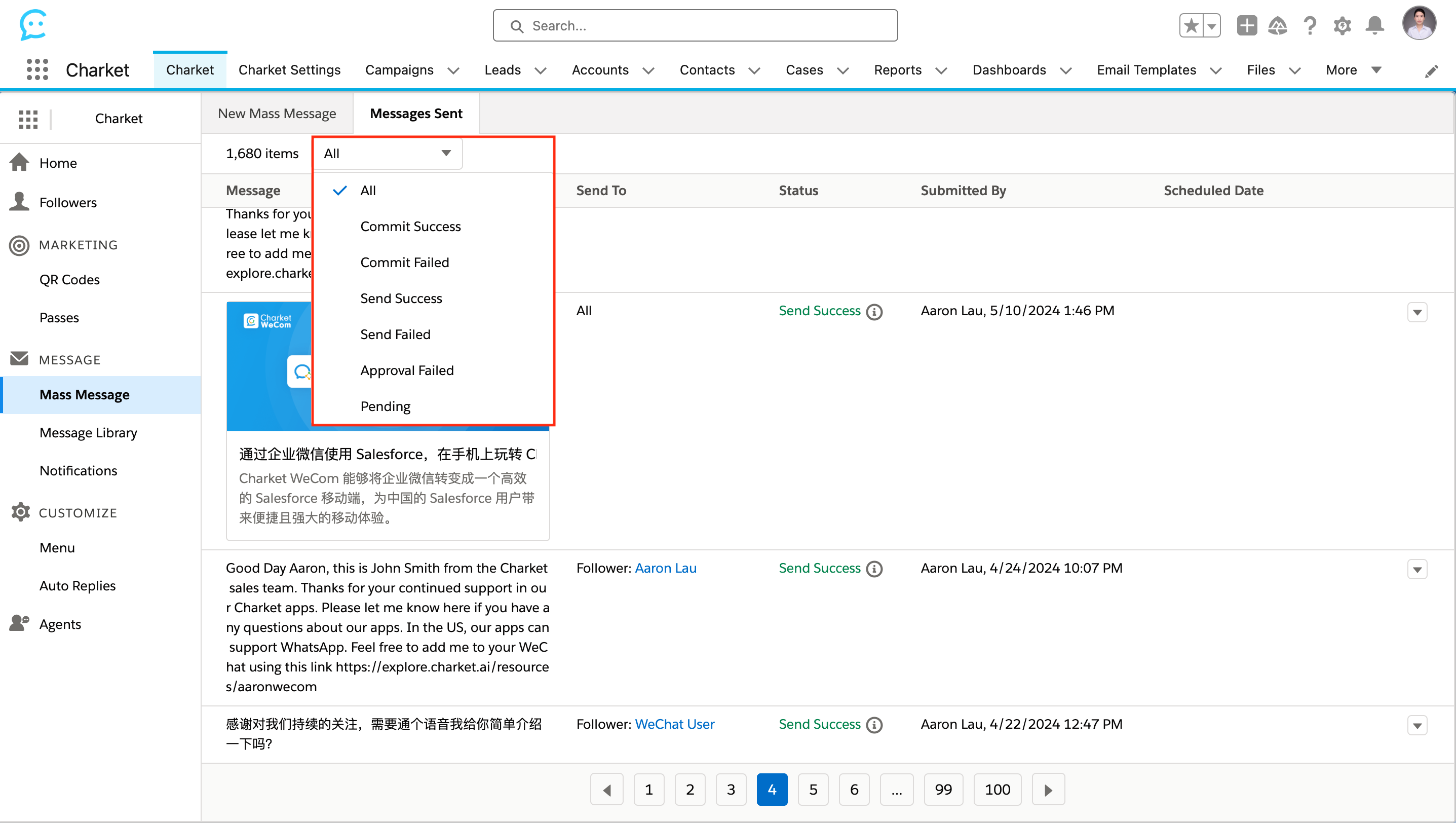Click the pencil edit navigation icon
1456x823 pixels.
1431,70
